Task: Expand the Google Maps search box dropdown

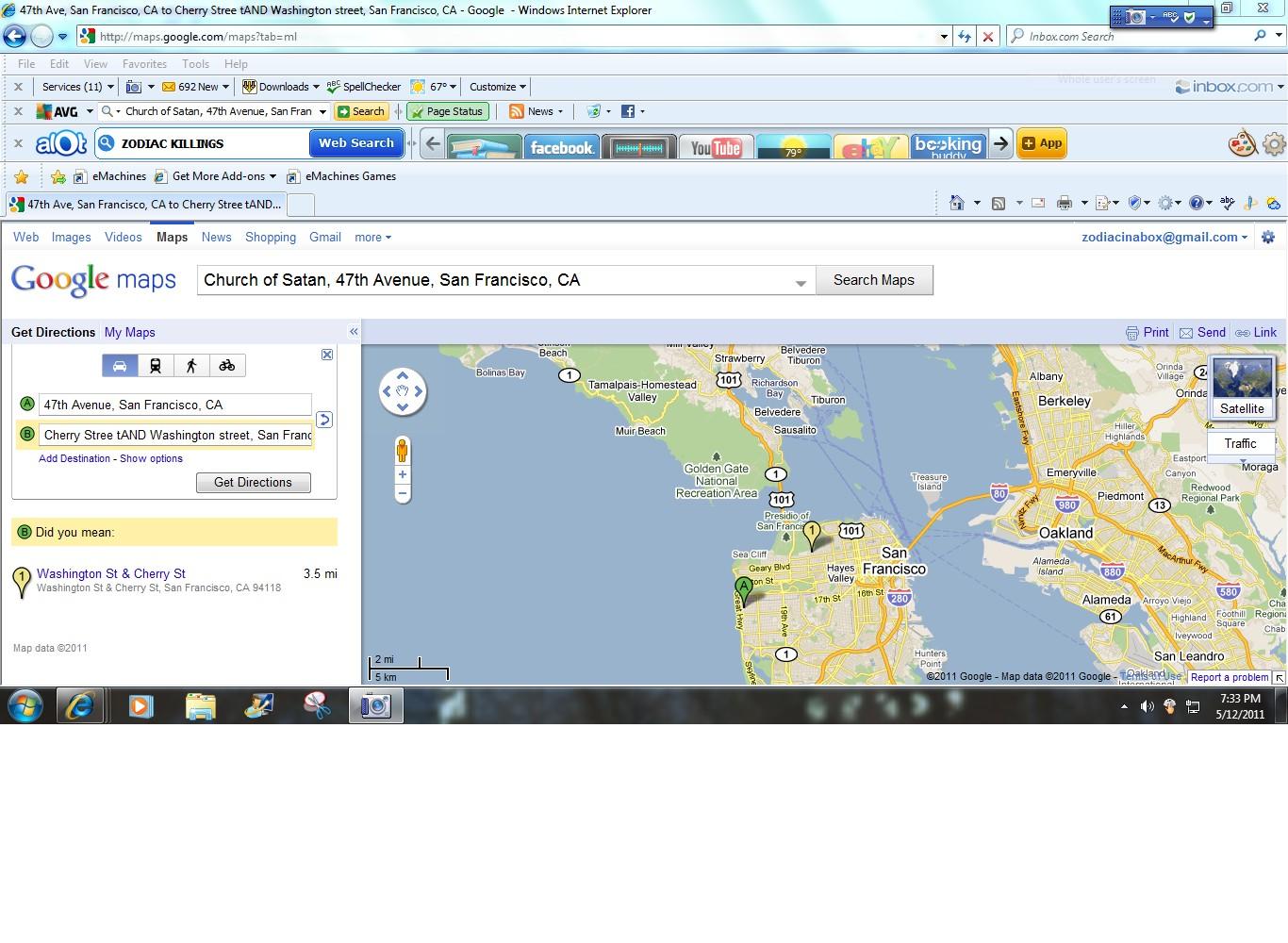Action: [x=801, y=282]
